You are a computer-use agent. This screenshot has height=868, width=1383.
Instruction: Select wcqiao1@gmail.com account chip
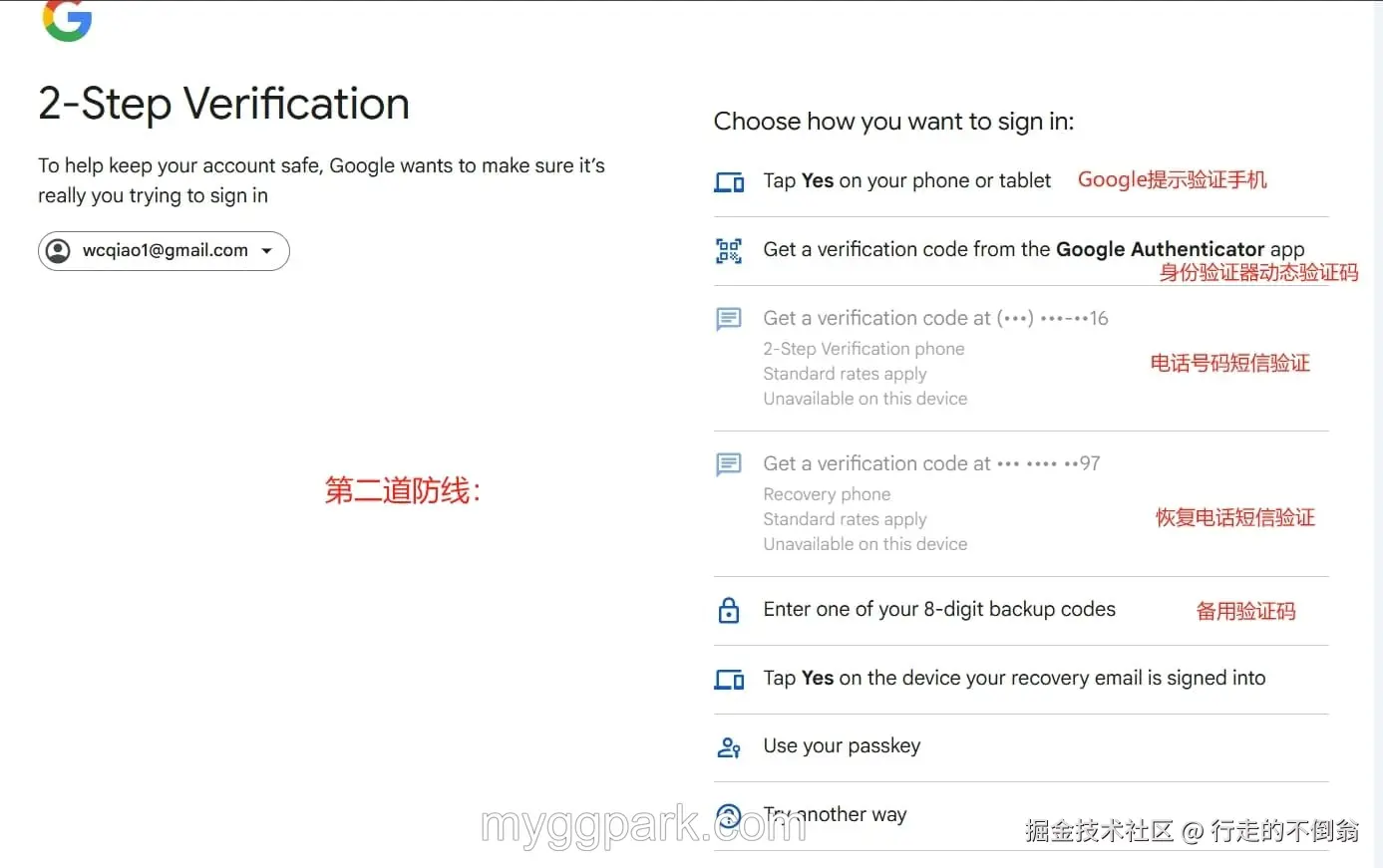click(164, 251)
